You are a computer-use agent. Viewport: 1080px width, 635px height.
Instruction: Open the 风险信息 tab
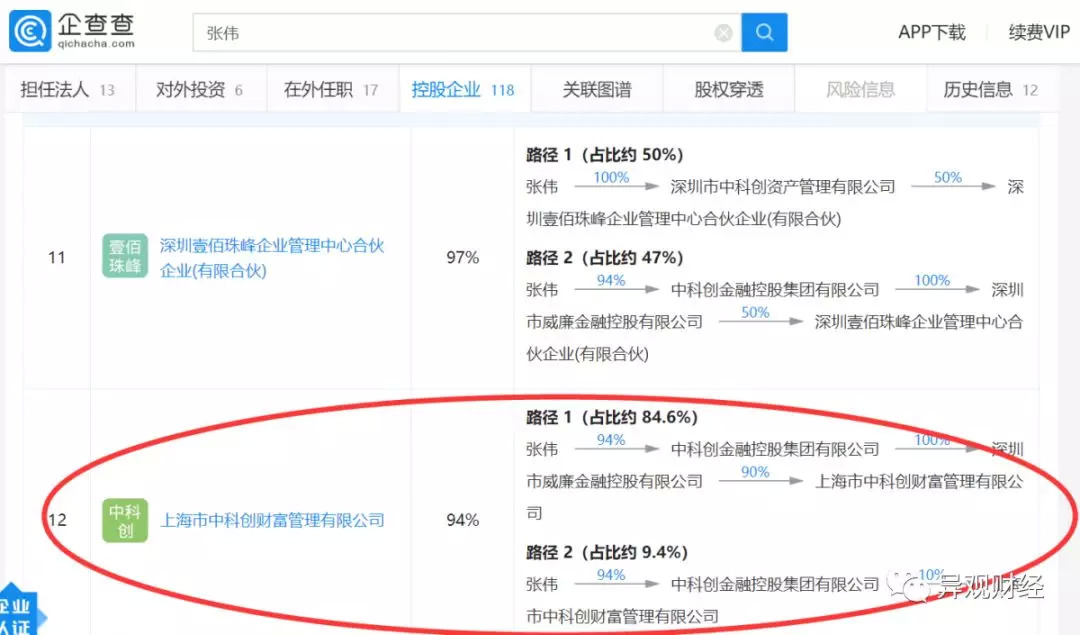pos(860,90)
